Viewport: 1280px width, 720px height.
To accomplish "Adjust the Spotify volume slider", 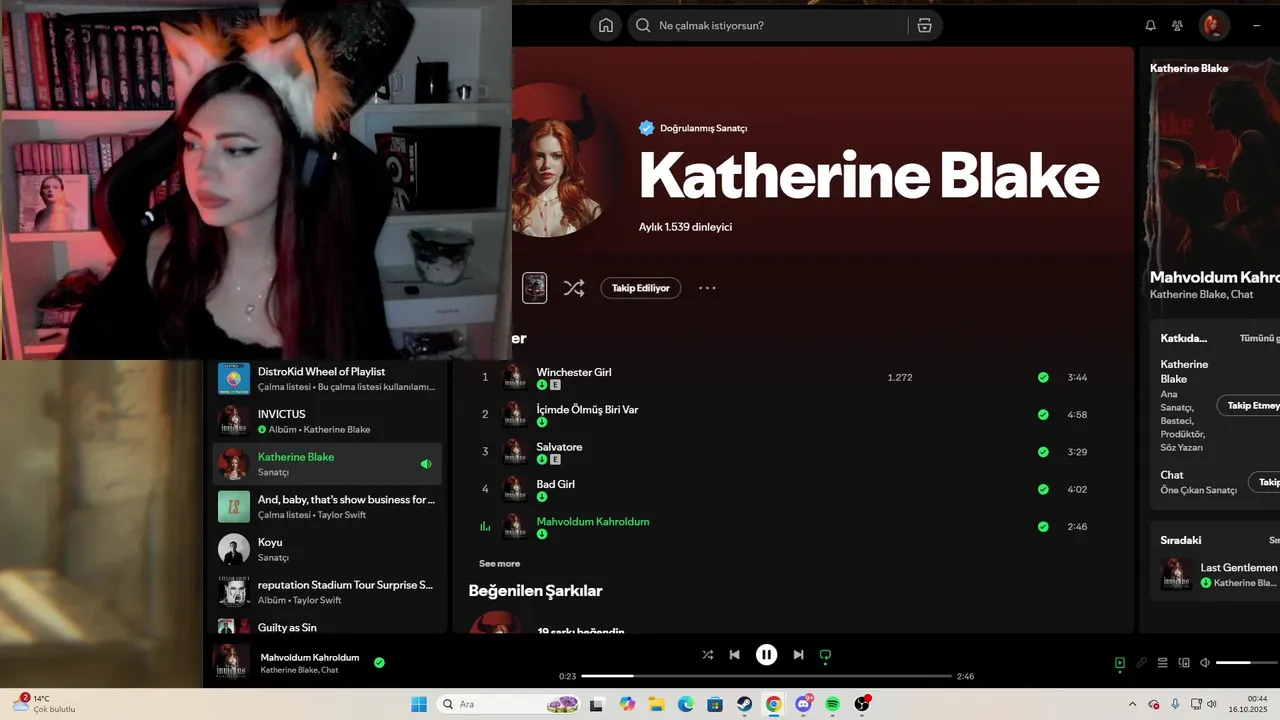I will [1247, 663].
